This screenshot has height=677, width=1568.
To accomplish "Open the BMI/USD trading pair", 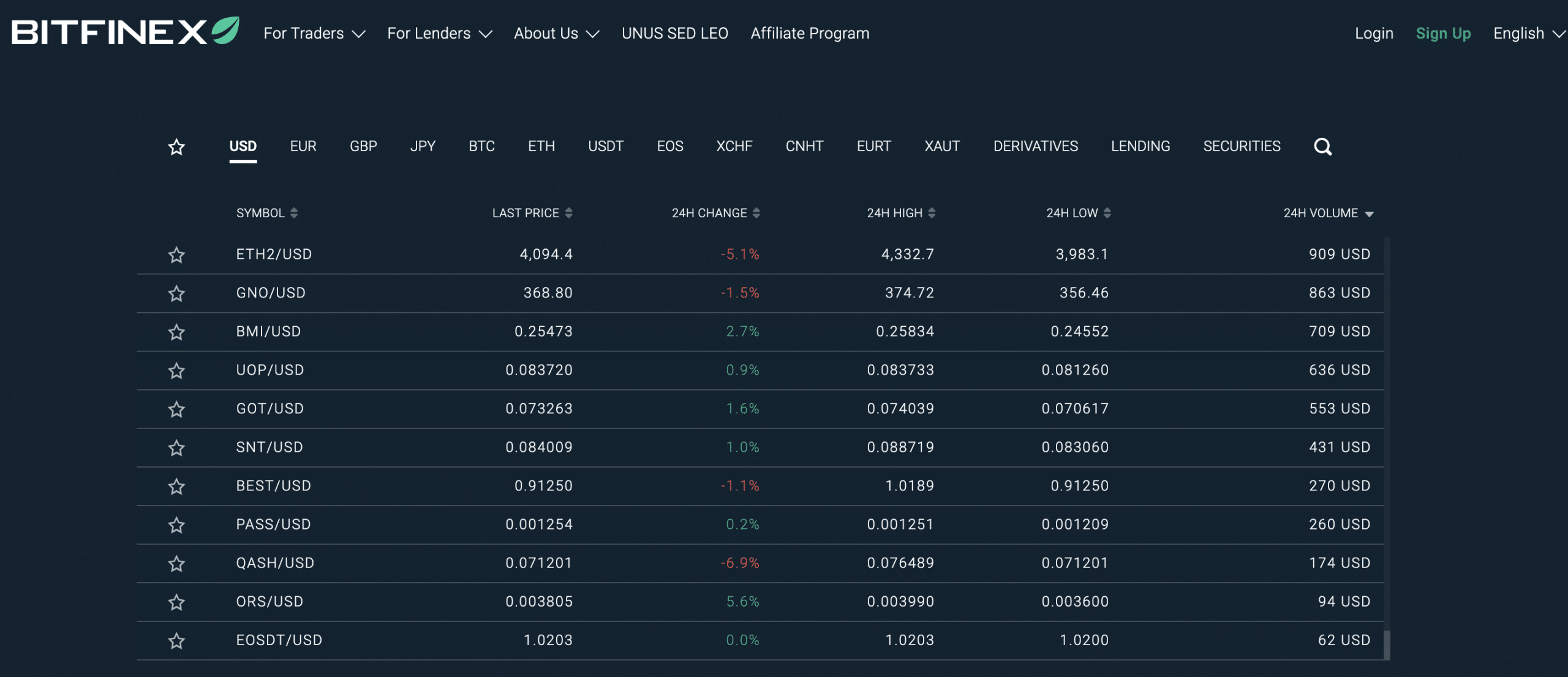I will 269,331.
